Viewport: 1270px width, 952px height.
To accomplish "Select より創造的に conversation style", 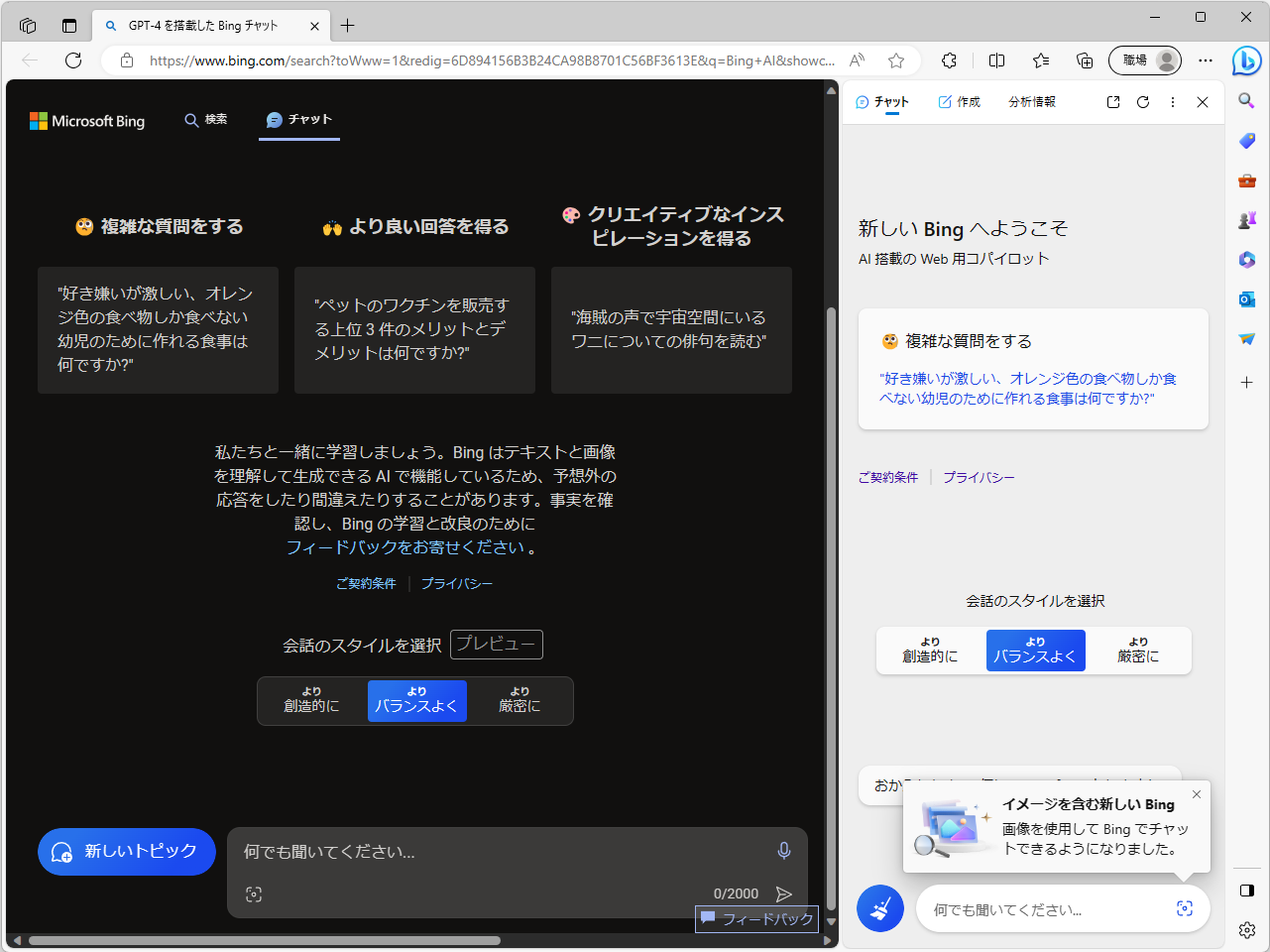I will [312, 701].
